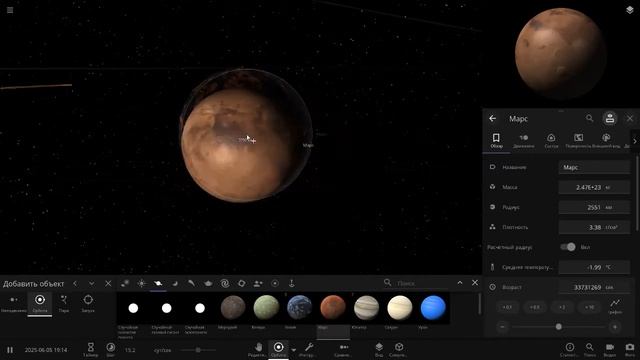This screenshot has height=360, width=640.
Task: Select the galaxies category icon
Action: point(125,283)
